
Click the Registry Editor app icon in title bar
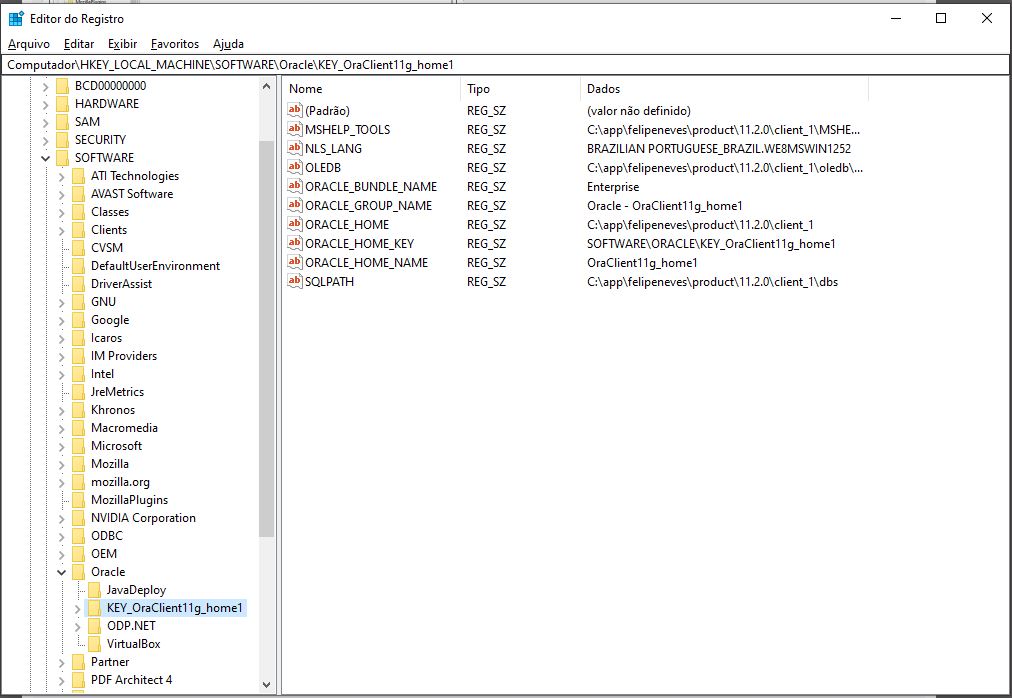16,18
